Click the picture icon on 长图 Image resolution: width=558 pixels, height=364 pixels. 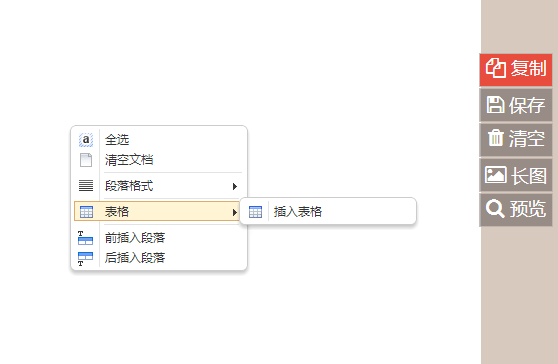(495, 175)
